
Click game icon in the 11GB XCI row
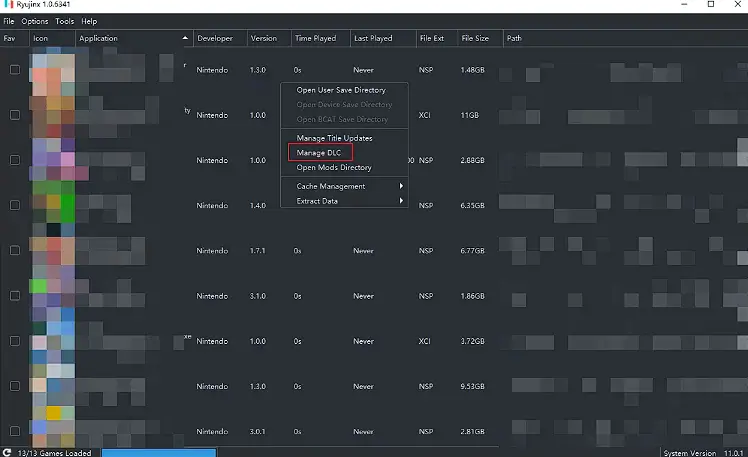click(53, 115)
